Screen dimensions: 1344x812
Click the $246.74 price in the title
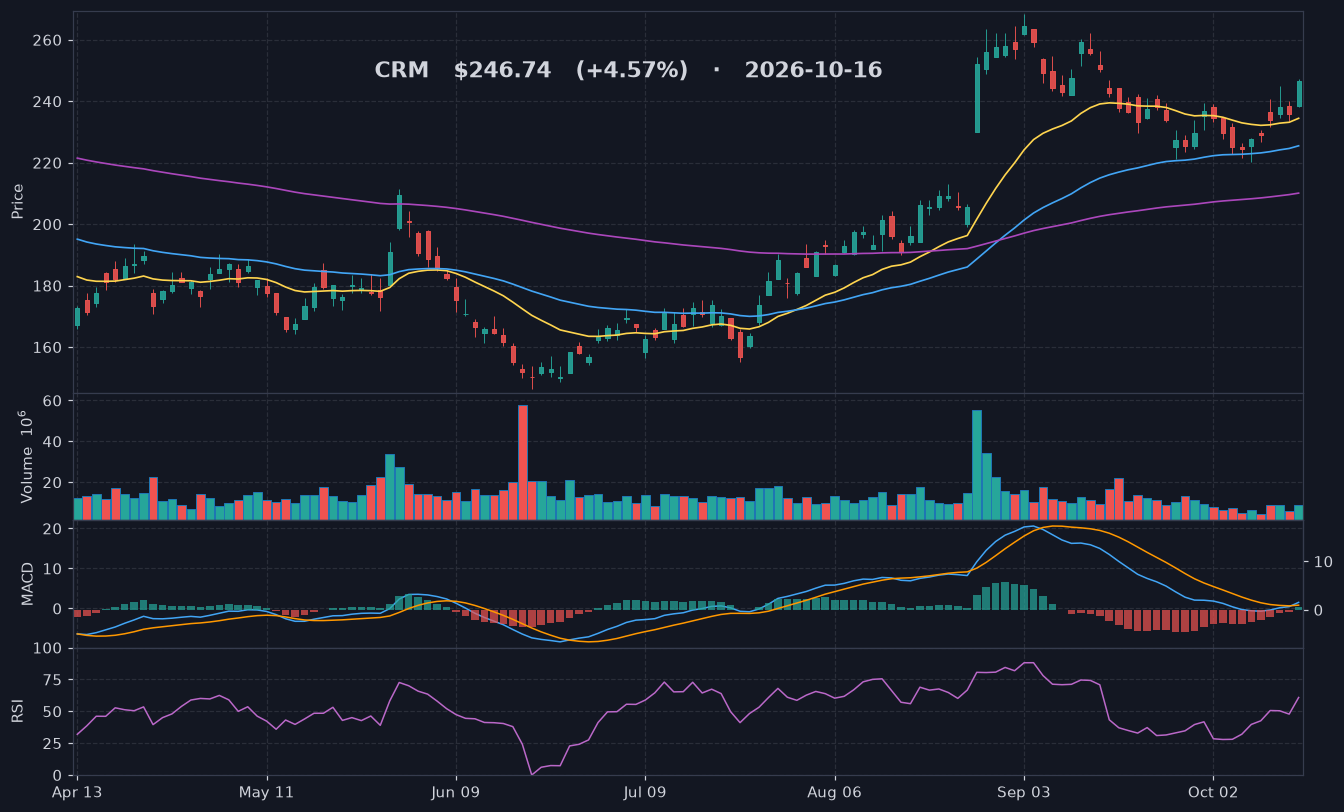point(502,71)
